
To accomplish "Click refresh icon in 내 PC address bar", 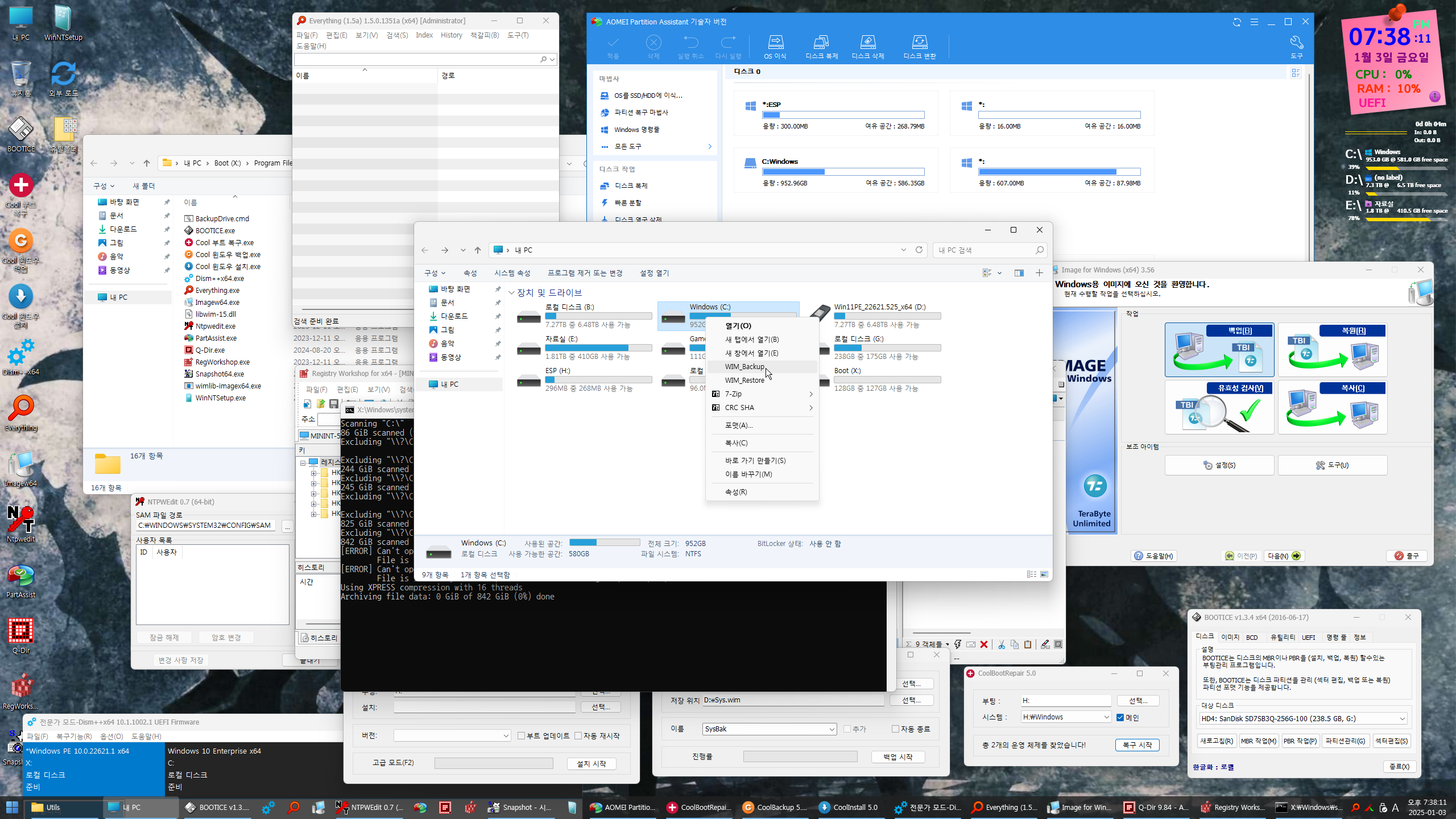I will (919, 250).
